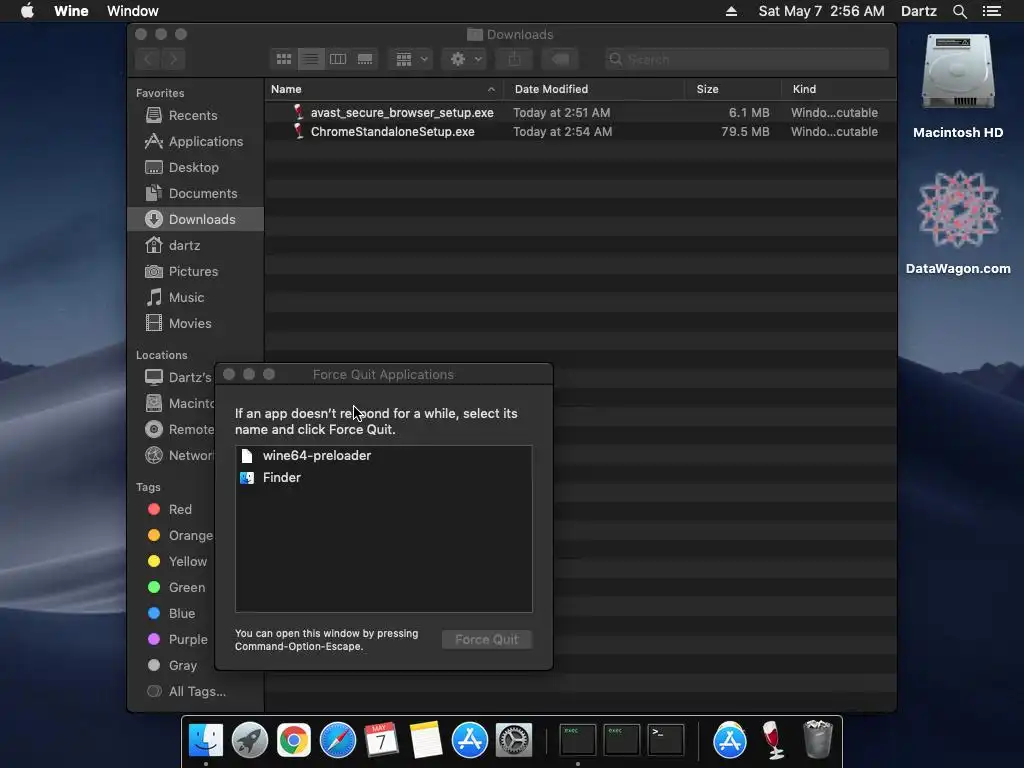Switch Finder to gallery view
Image resolution: width=1024 pixels, height=768 pixels.
(x=365, y=59)
